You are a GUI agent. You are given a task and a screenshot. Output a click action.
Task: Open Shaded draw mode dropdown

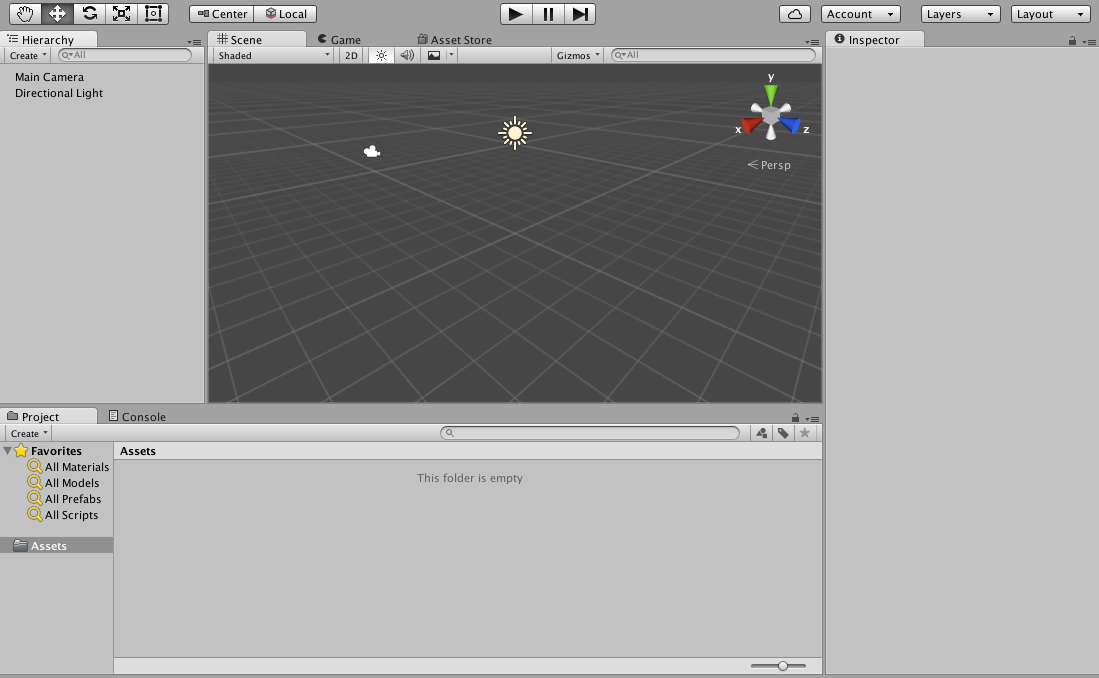tap(273, 55)
